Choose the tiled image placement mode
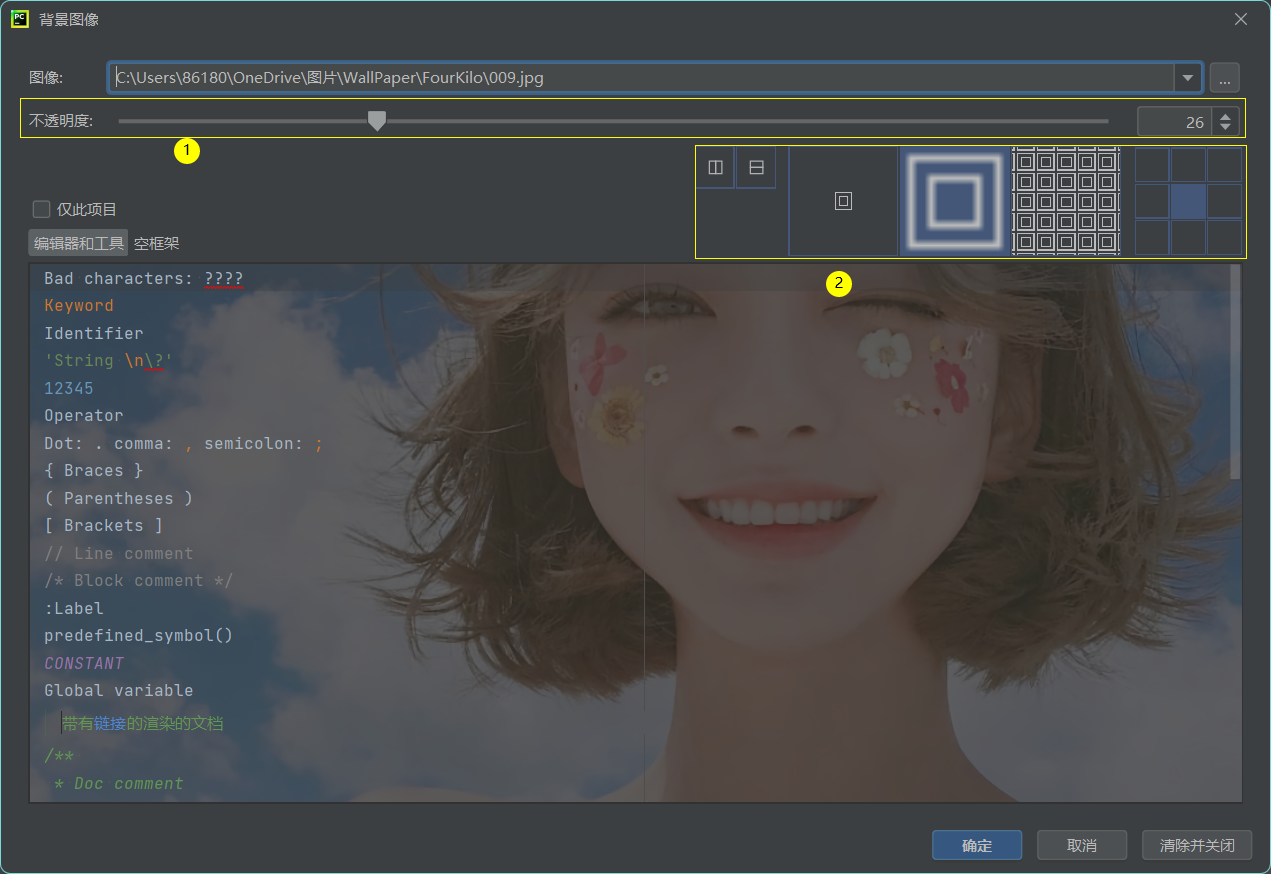Screen dimensions: 1271x874 [x=1066, y=201]
